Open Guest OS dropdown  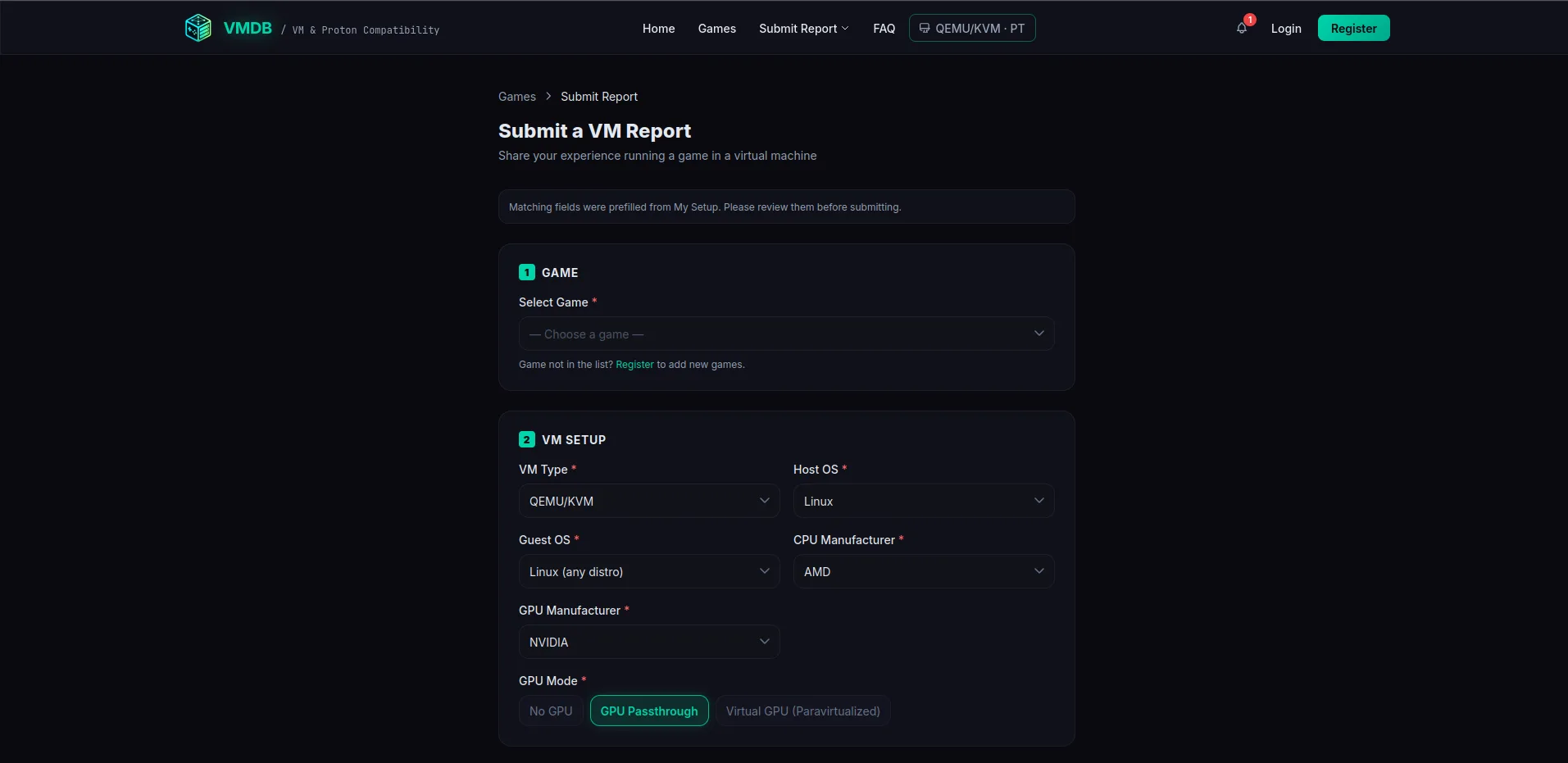coord(649,572)
